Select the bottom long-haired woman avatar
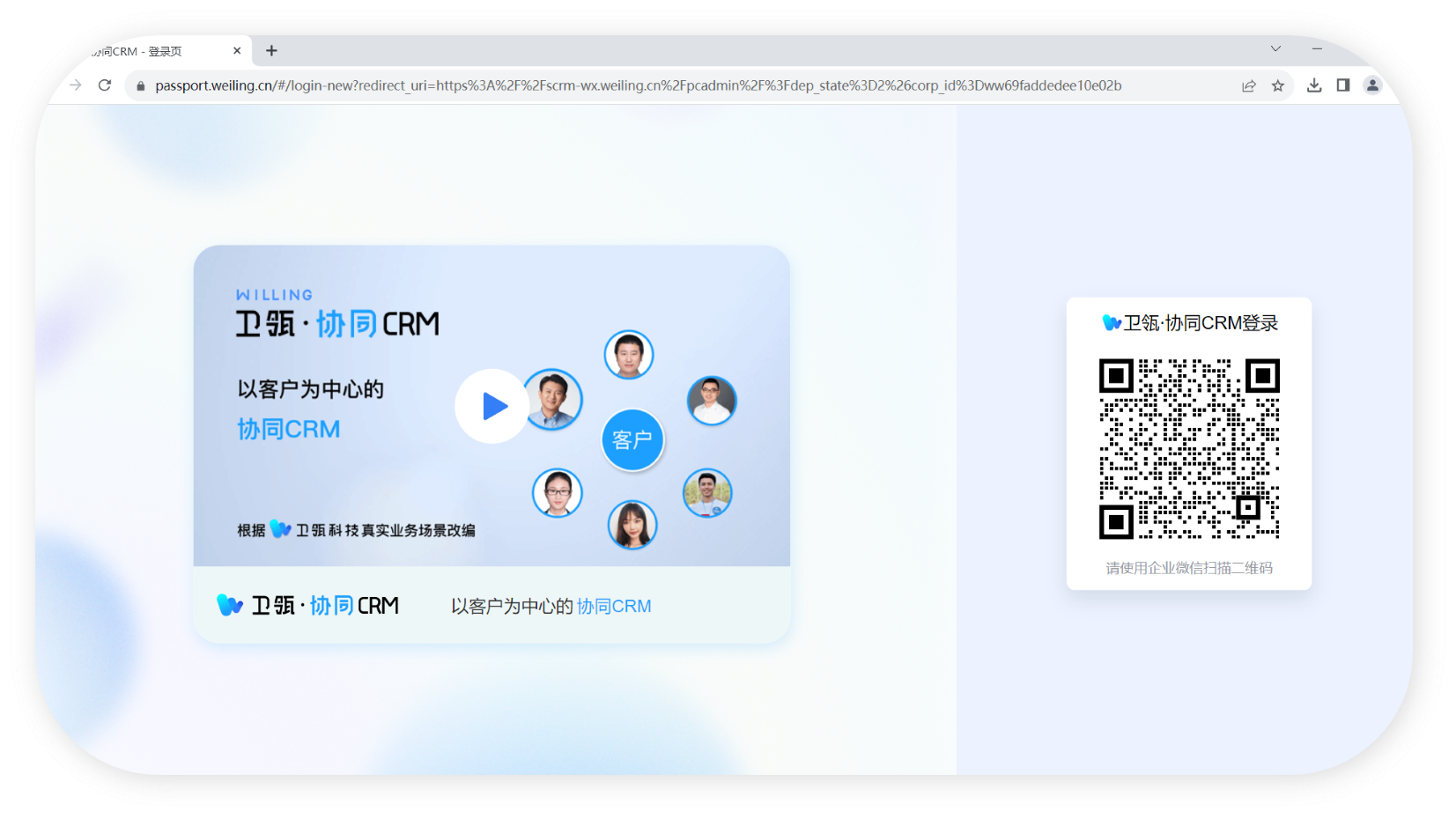The width and height of the screenshot is (1456, 818). (x=632, y=525)
